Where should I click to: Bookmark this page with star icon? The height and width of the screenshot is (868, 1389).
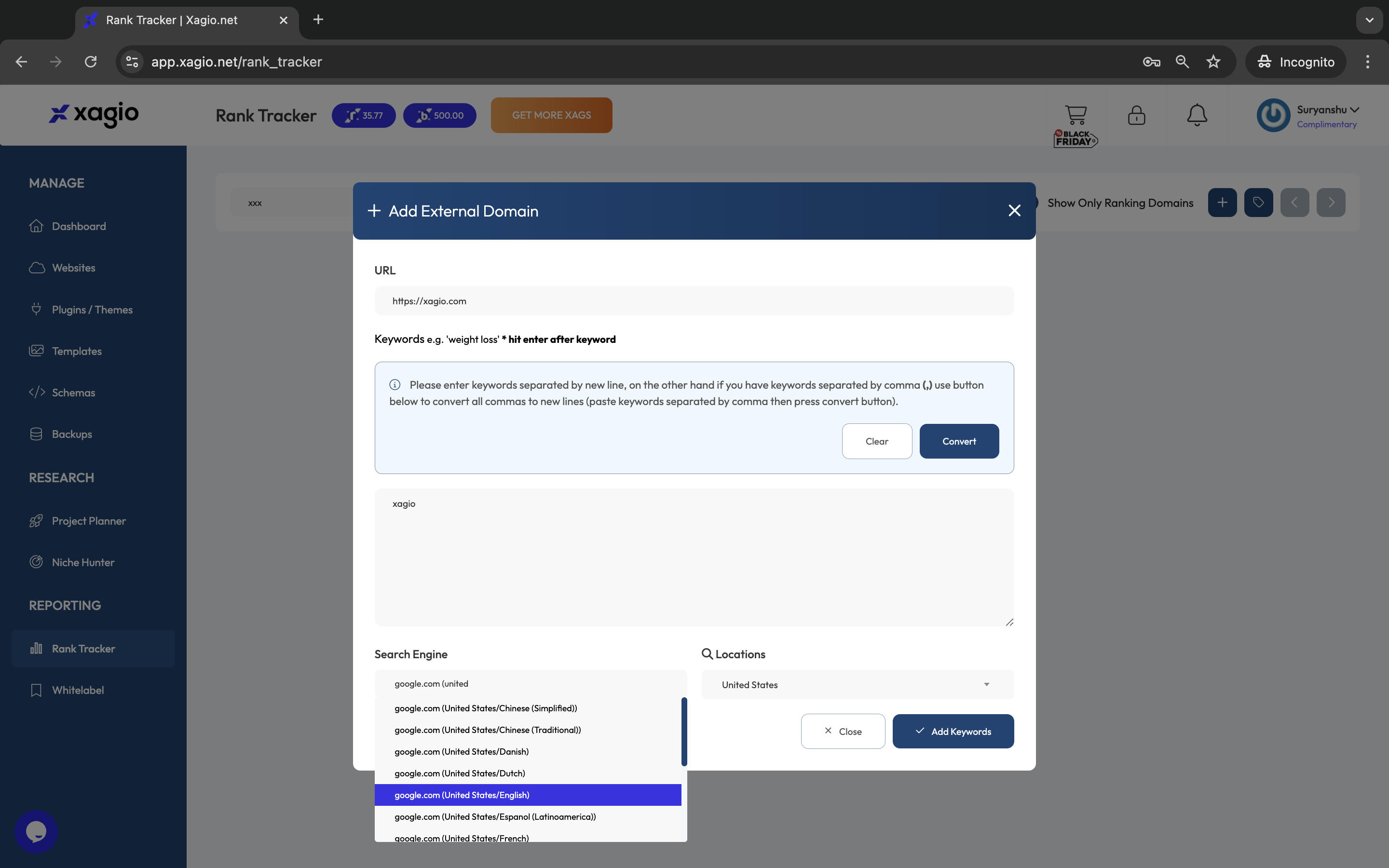click(x=1213, y=62)
